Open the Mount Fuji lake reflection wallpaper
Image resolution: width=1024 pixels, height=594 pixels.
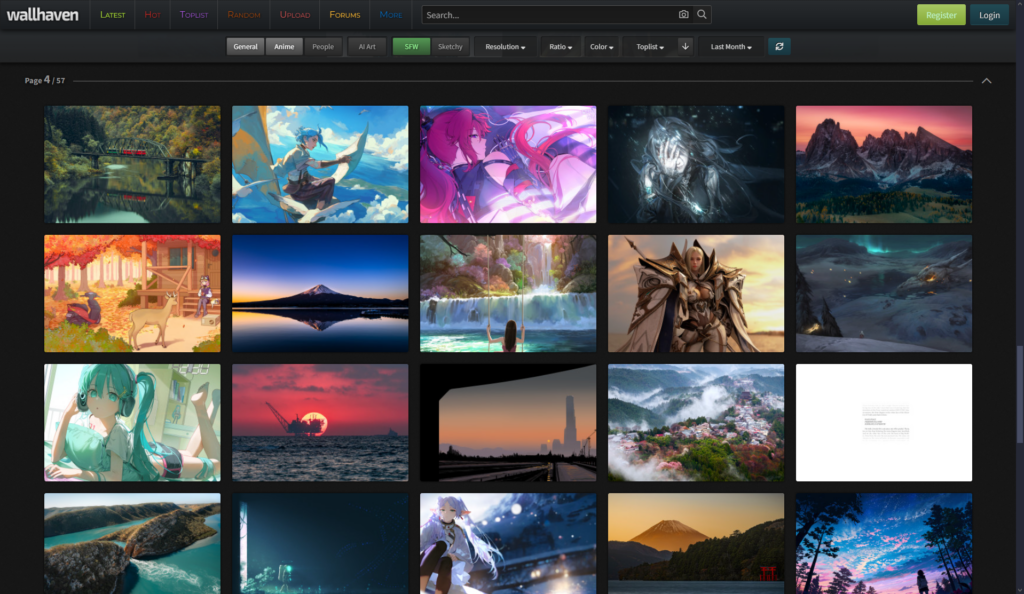(320, 294)
